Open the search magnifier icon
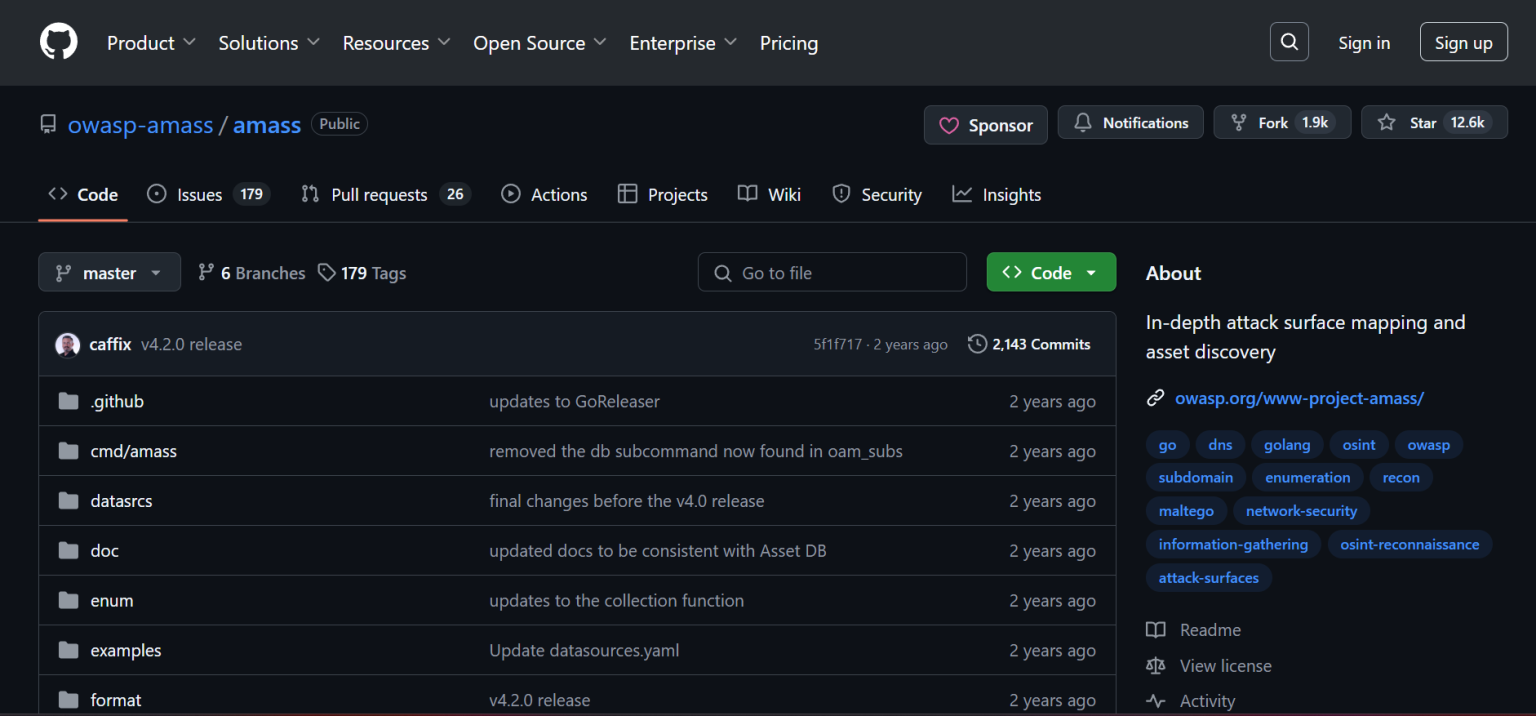The height and width of the screenshot is (716, 1536). 1289,41
